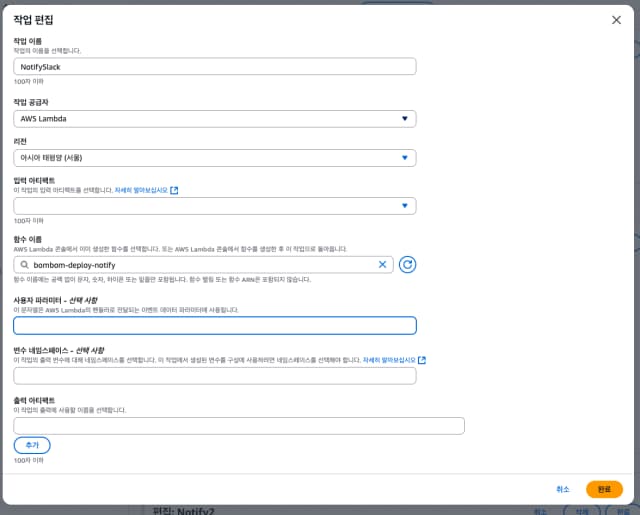Viewport: 640px width, 515px height.
Task: Open 자세히 알아보십시오 link for 변수 네임스페이스
Action: 389,360
